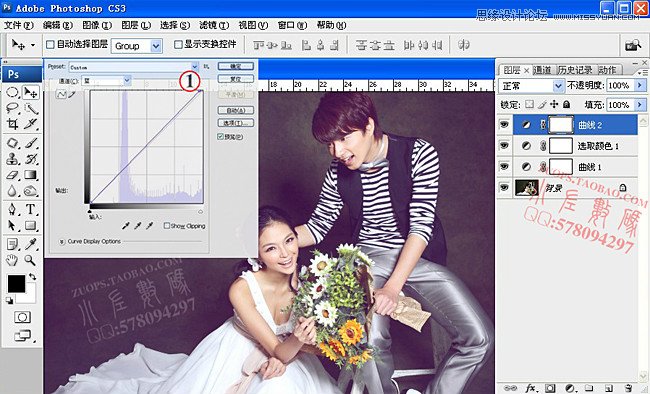This screenshot has height=394, width=650.
Task: Select the Magic Wand tool
Action: tap(30, 108)
